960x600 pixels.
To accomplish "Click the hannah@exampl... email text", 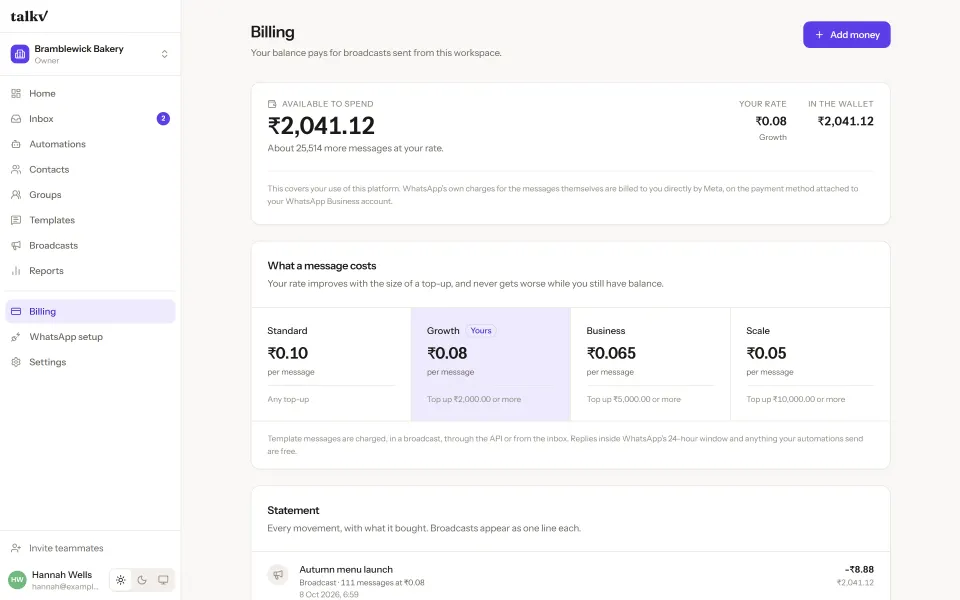I will 65,587.
